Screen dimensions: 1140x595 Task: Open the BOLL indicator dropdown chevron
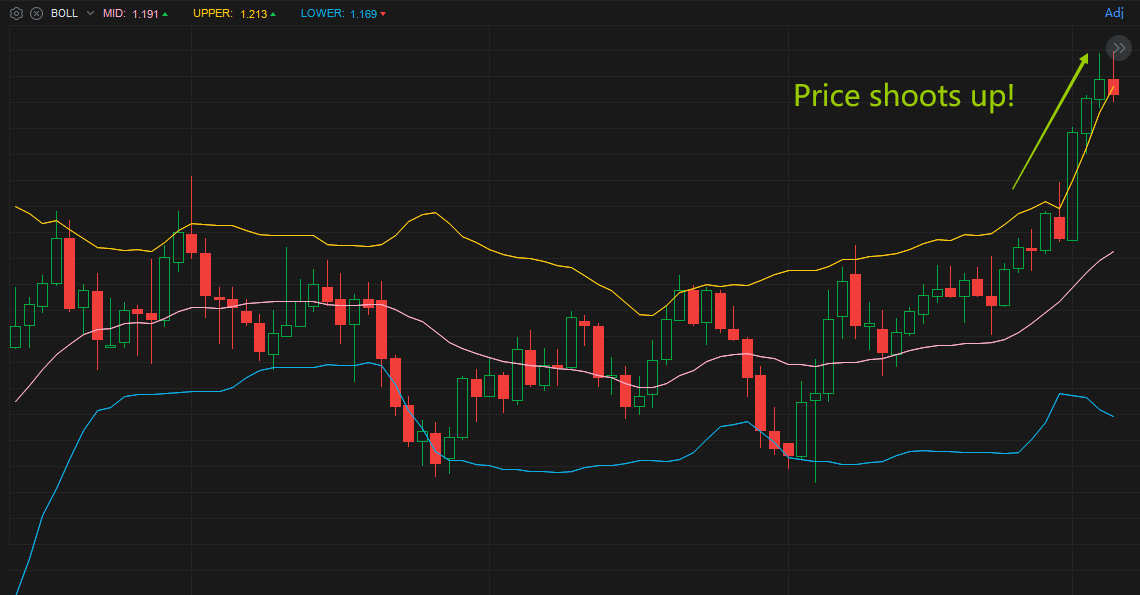(x=89, y=14)
